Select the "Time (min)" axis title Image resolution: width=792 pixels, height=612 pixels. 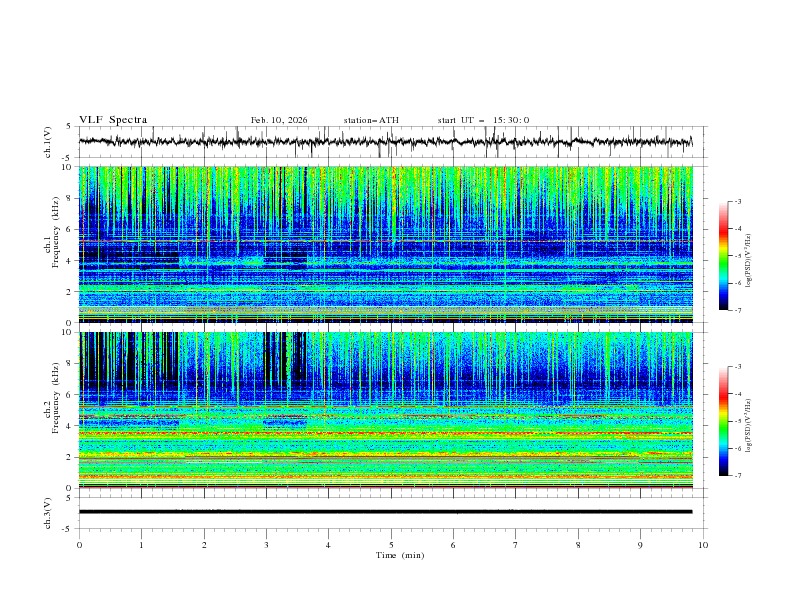point(400,555)
